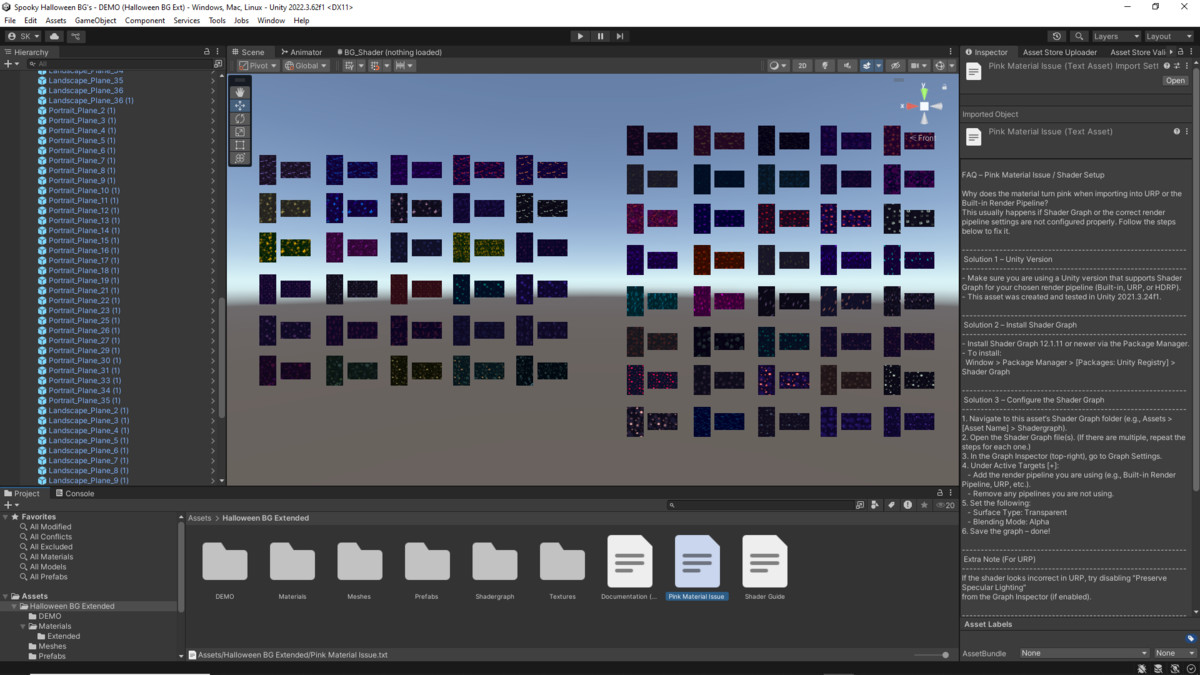Toggle 2D view mode in Scene
The height and width of the screenshot is (675, 1200).
coord(802,66)
